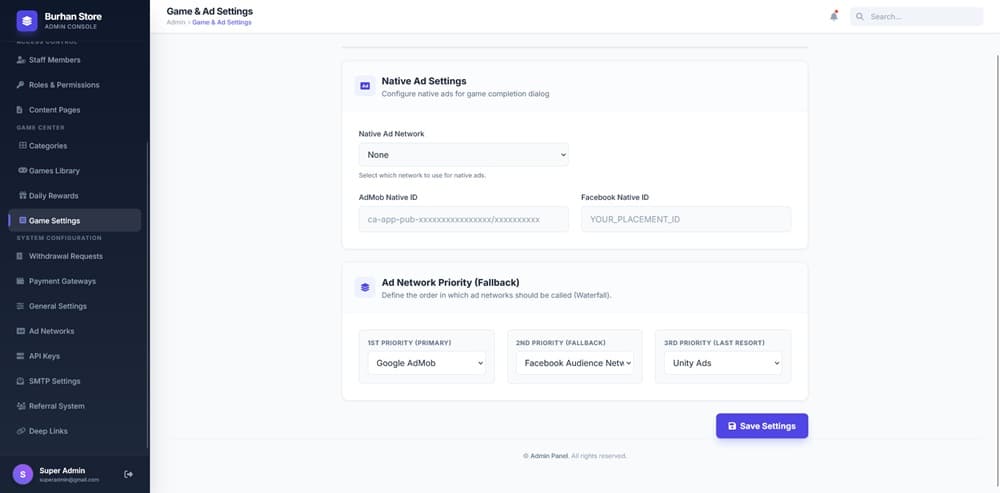
Task: Click the AdMob Native ID field
Action: pos(463,219)
